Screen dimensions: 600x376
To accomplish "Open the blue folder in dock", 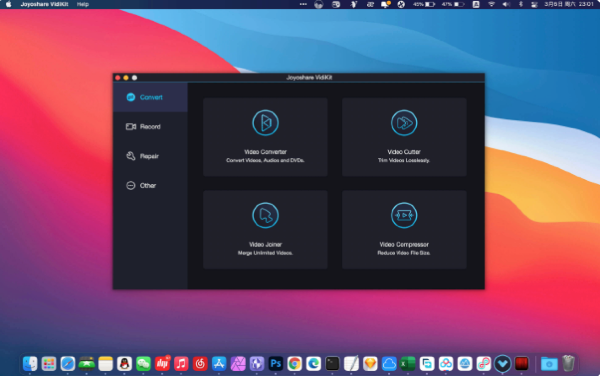I will click(x=549, y=363).
